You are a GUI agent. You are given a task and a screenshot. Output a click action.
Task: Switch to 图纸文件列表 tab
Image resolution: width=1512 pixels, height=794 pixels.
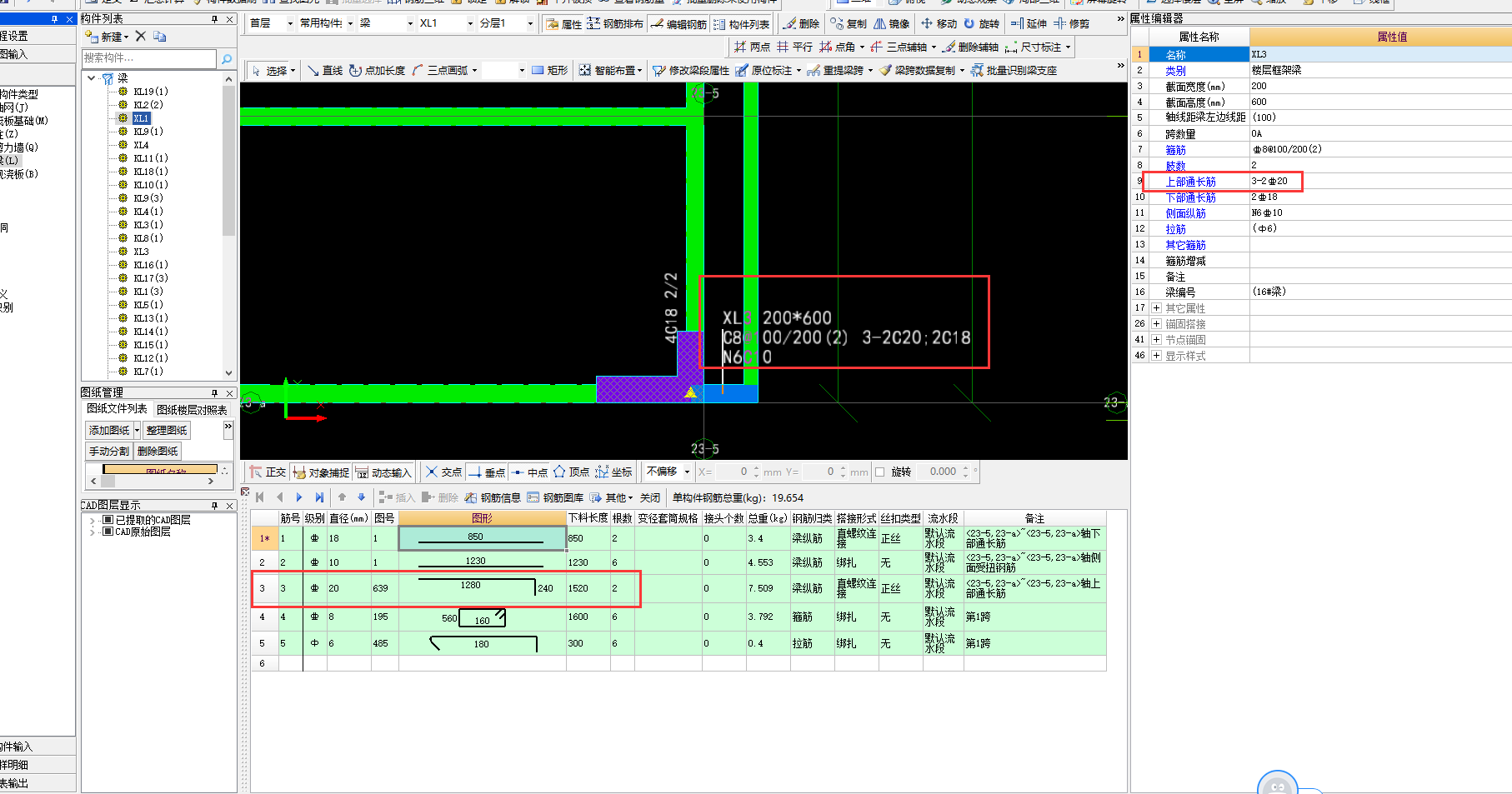coord(117,409)
